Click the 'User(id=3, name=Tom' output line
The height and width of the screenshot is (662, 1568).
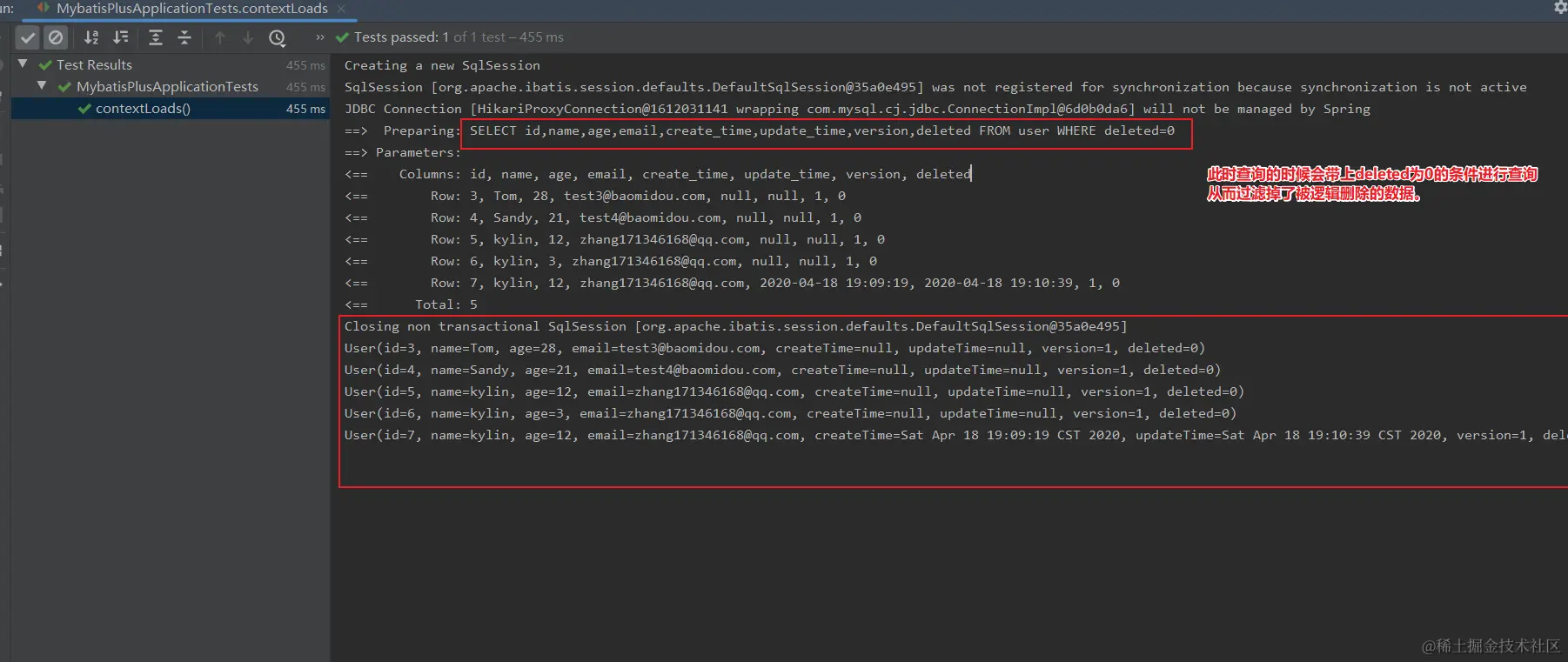point(774,348)
